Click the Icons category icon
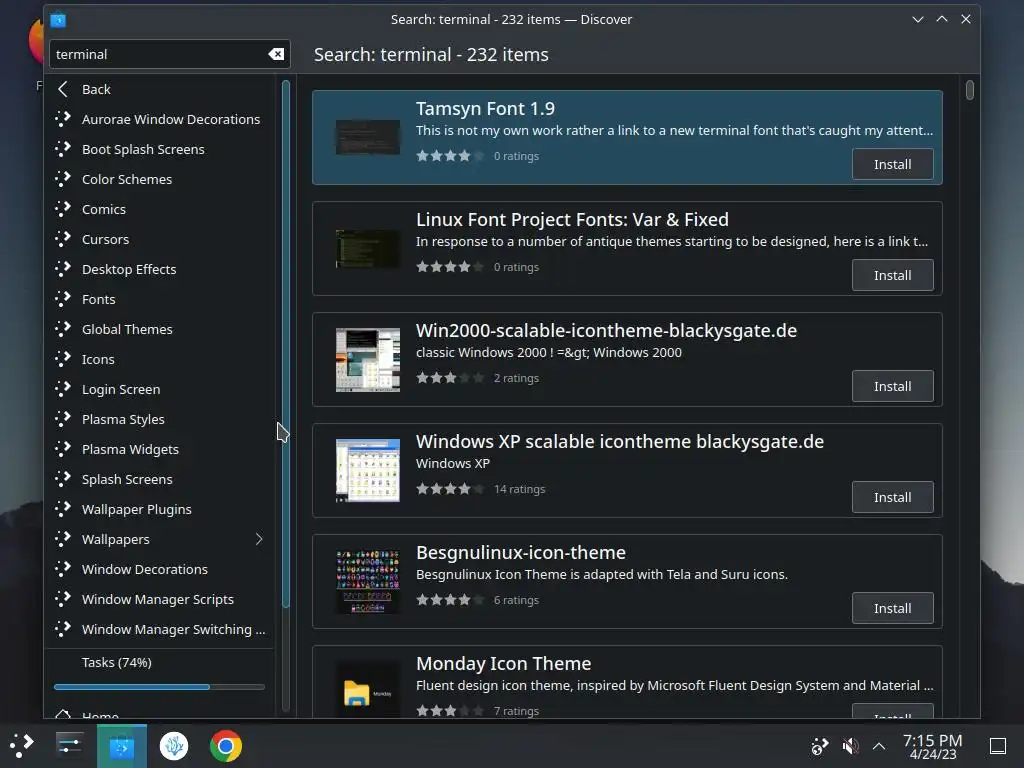 pos(63,359)
